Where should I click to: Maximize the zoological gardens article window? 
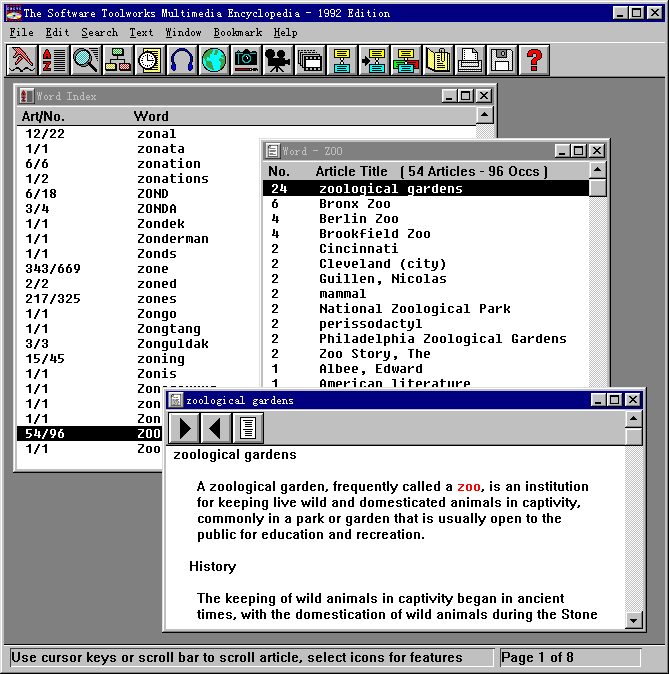[615, 400]
